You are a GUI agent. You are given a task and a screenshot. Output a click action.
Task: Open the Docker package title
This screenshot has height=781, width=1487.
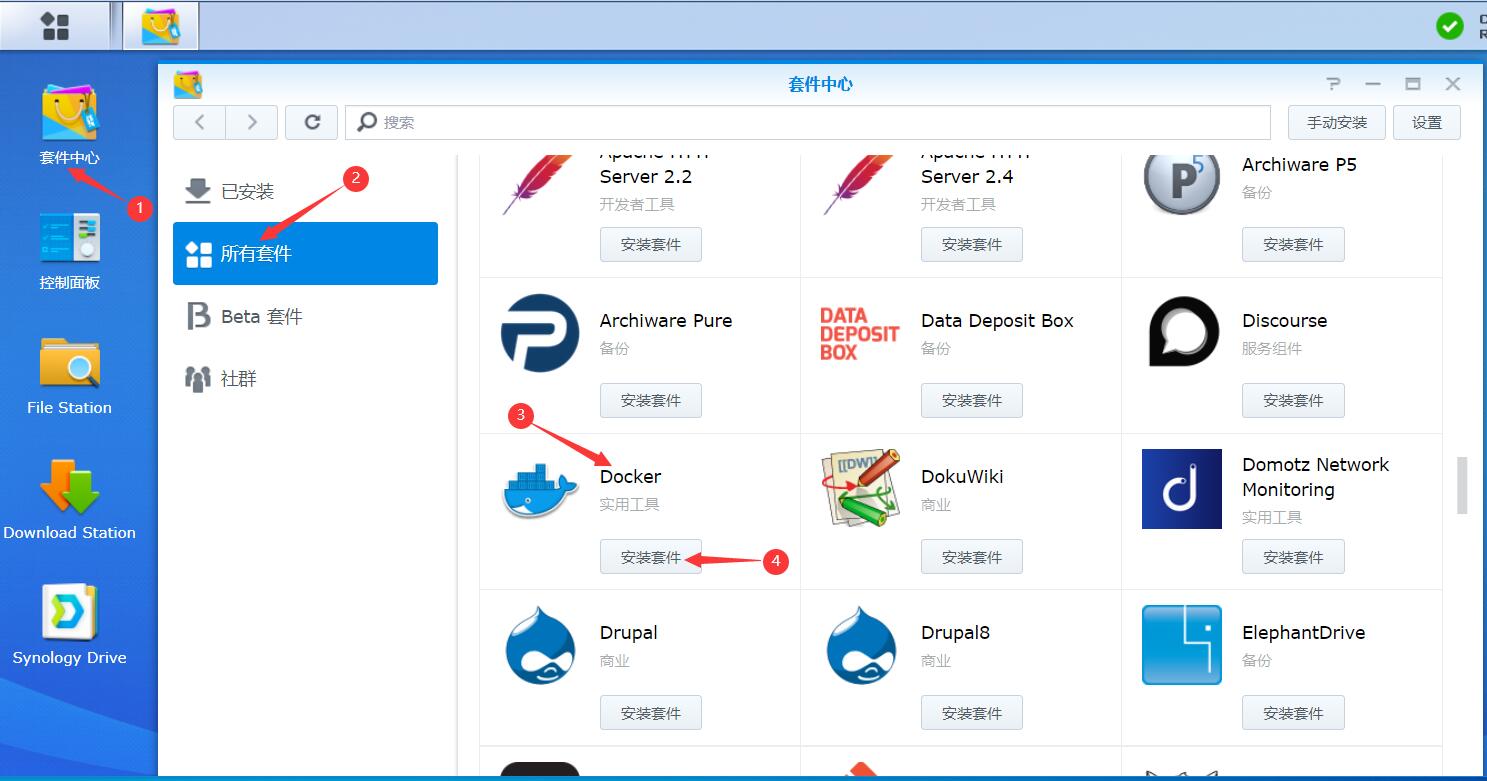point(630,477)
